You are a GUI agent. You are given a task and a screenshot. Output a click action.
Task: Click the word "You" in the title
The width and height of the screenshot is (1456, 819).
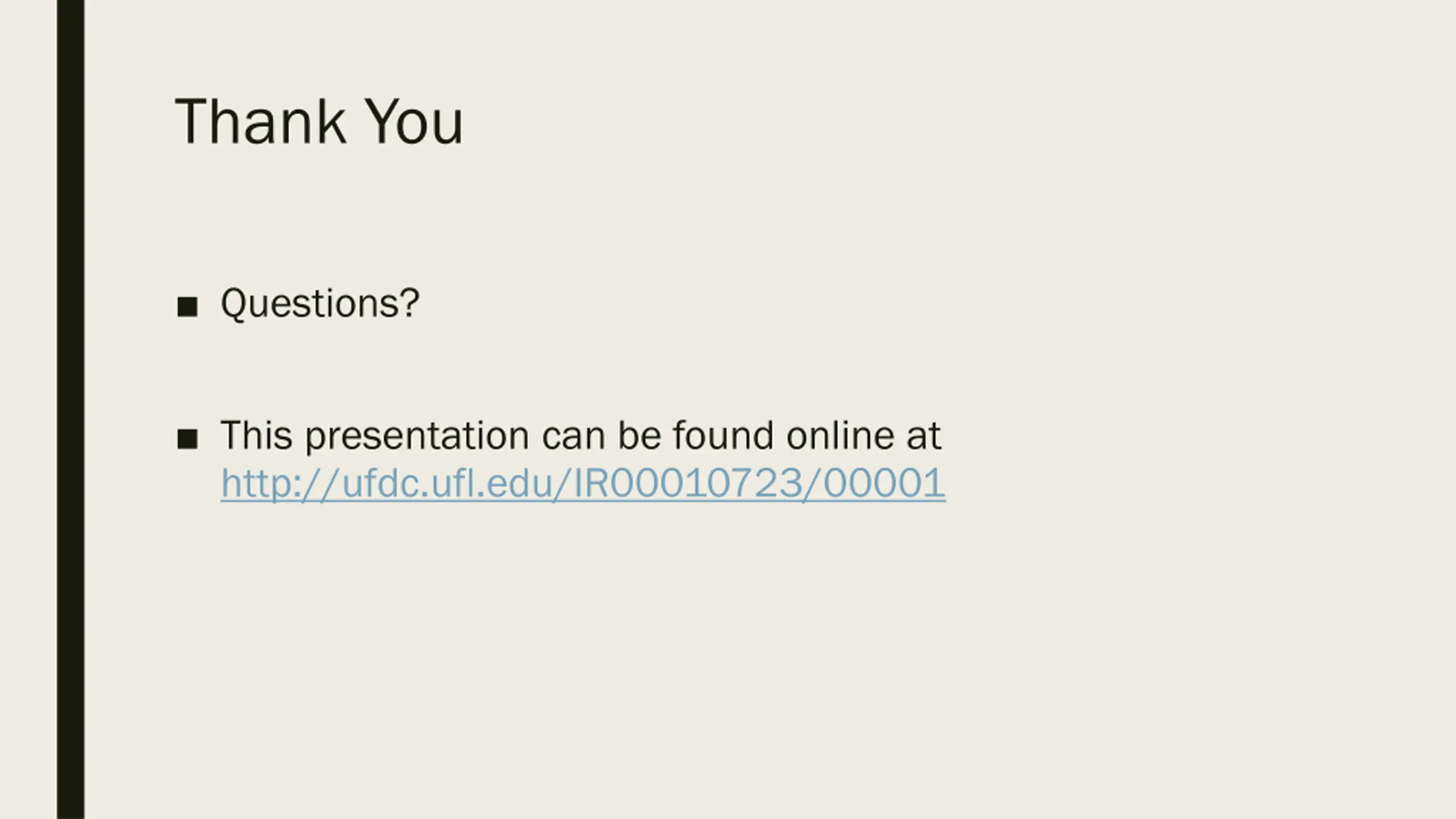pos(413,122)
